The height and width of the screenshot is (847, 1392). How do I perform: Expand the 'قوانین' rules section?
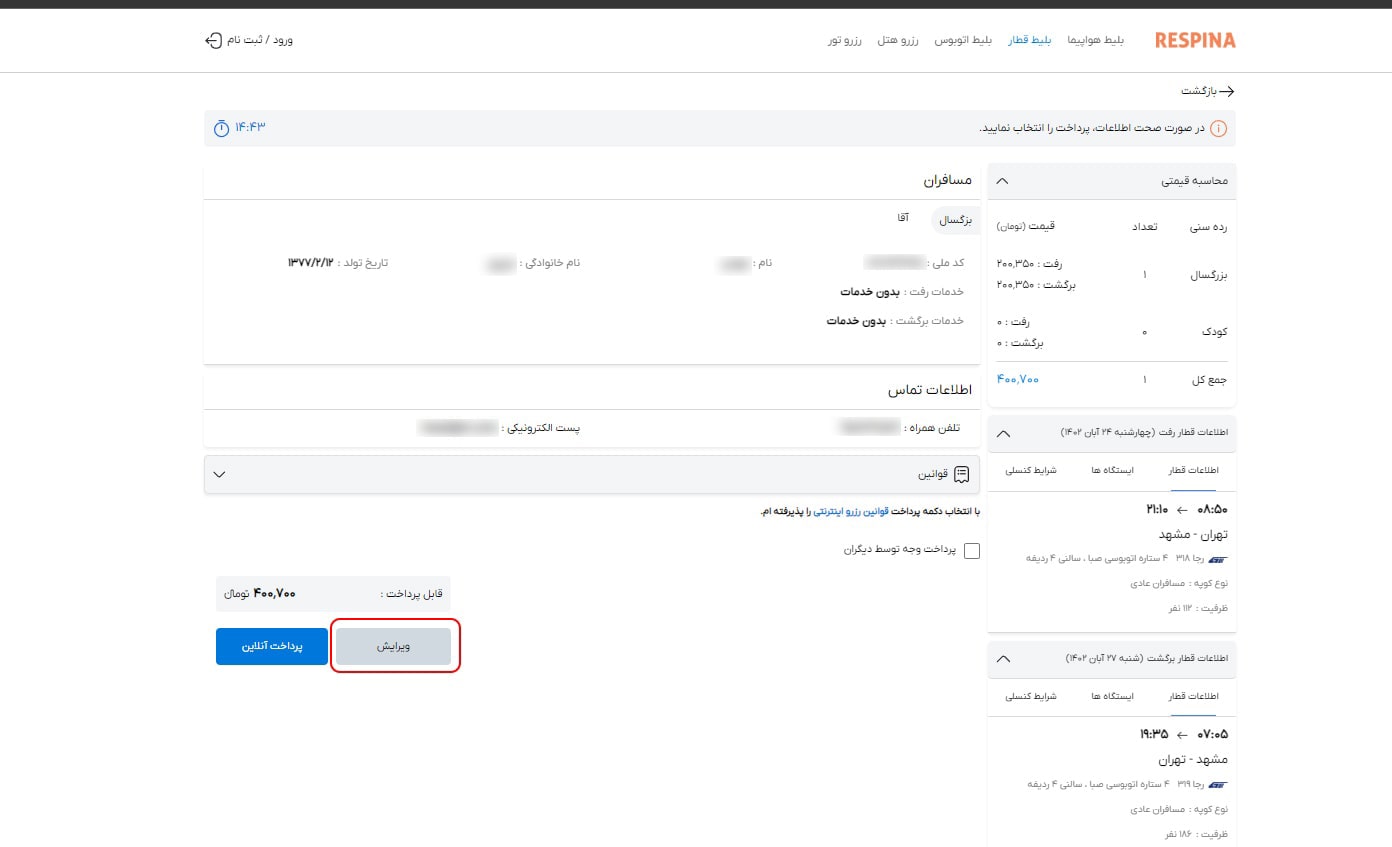pyautogui.click(x=220, y=474)
